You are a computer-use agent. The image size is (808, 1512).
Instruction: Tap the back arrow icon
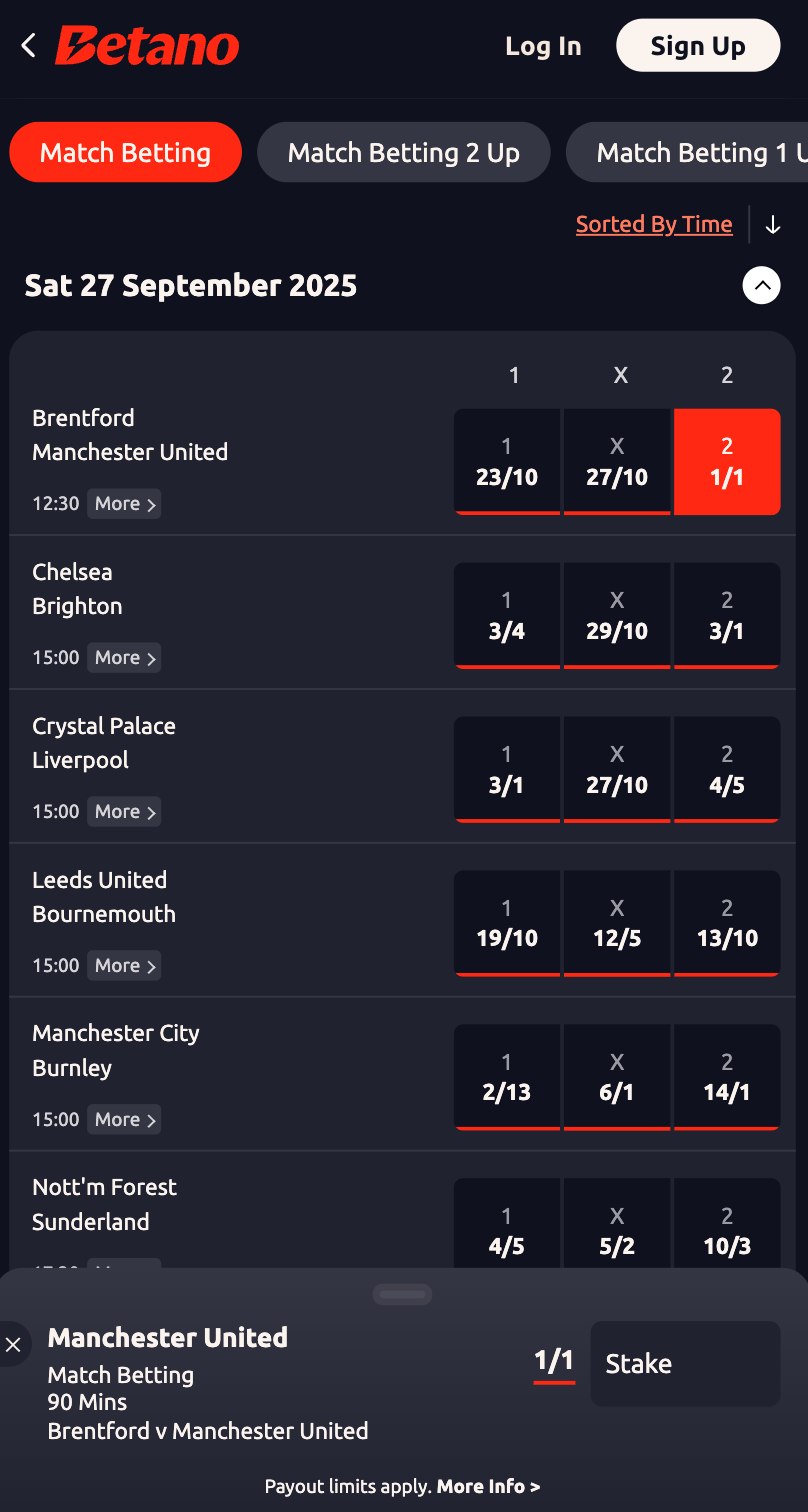coord(28,45)
